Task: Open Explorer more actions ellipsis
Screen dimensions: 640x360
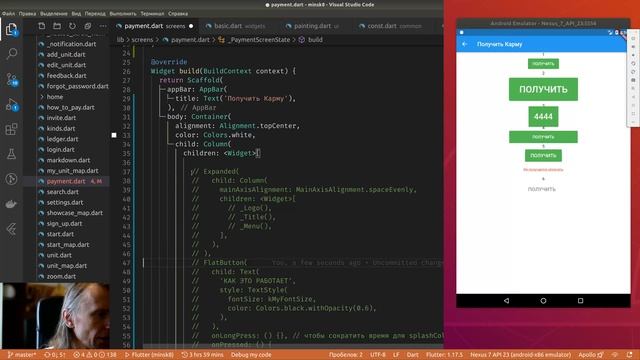Action: [x=103, y=26]
